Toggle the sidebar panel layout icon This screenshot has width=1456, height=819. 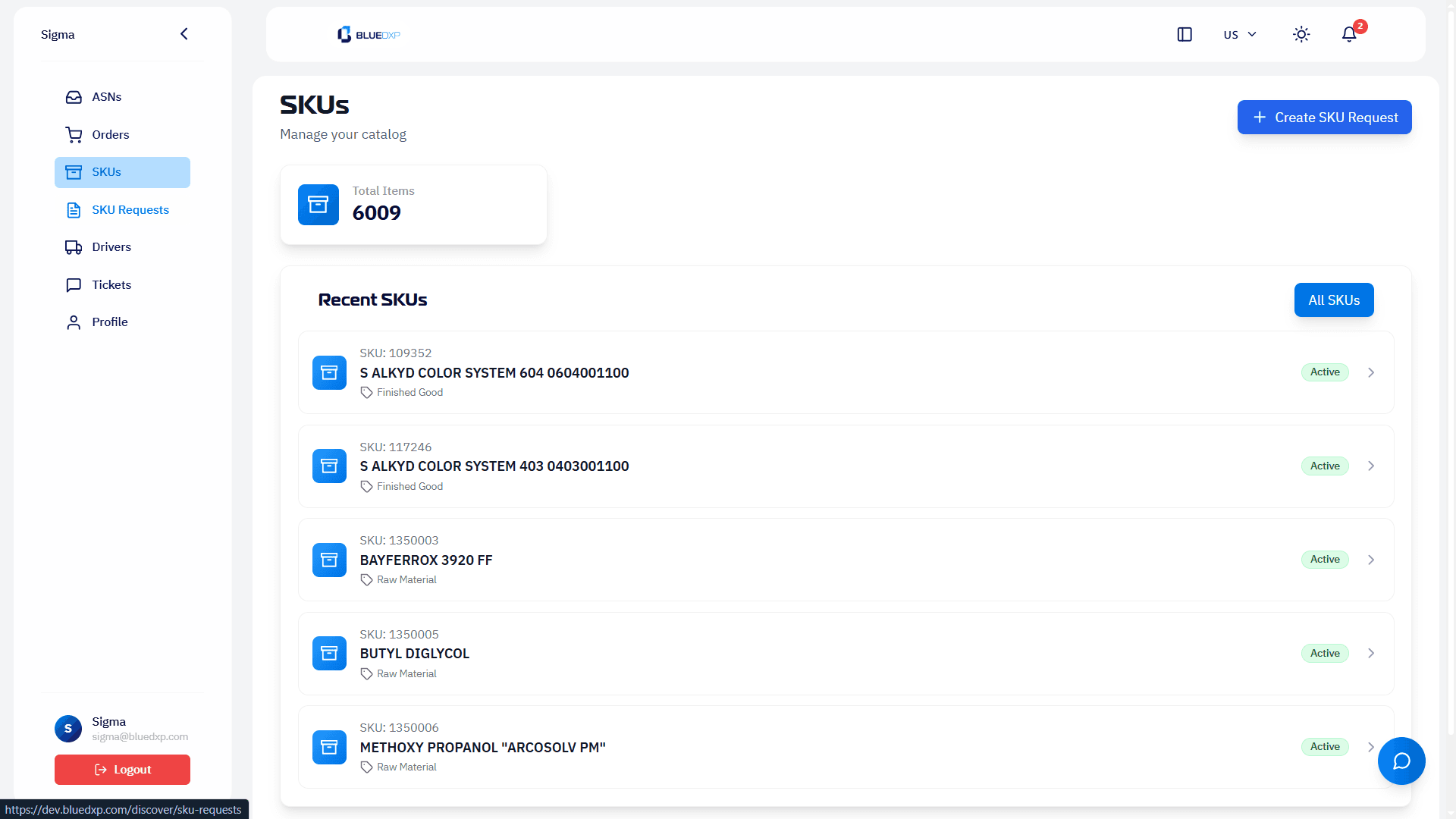coord(1185,34)
